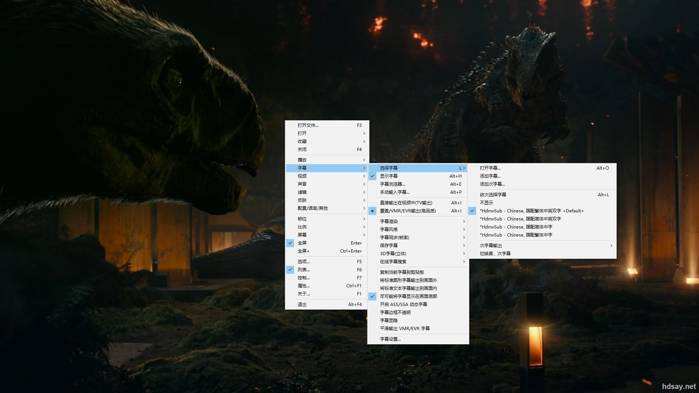Select the 不显示 subtitle option

pos(542,203)
